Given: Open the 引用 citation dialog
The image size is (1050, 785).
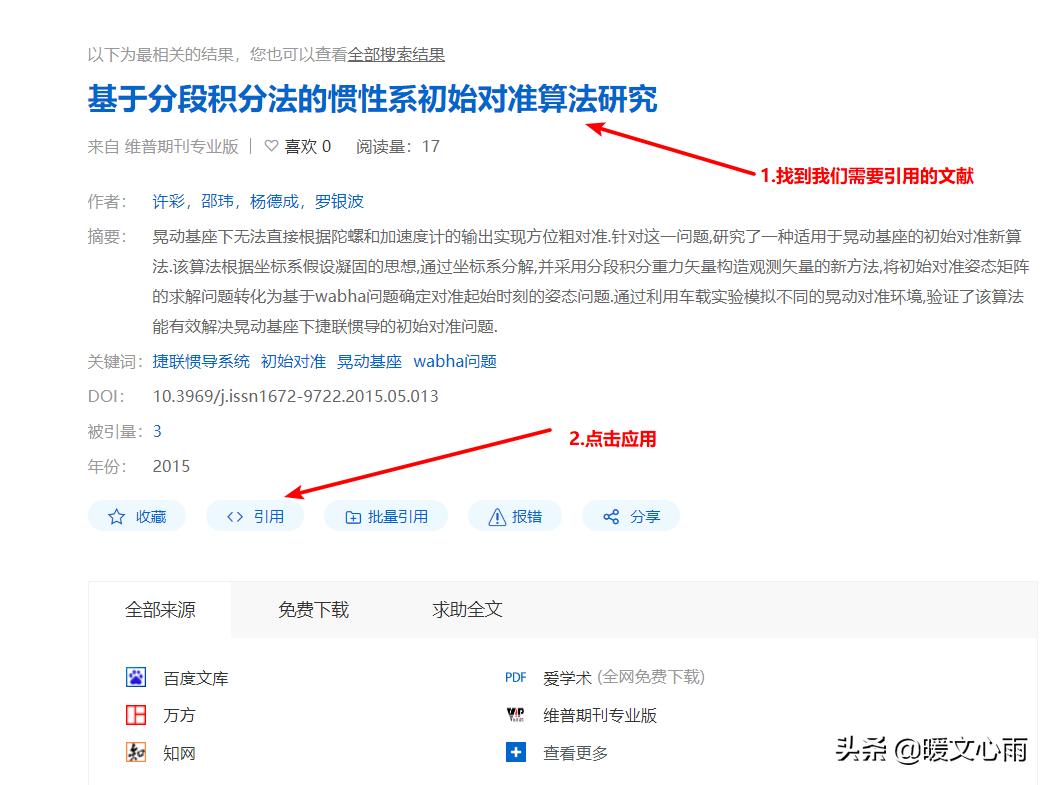Looking at the screenshot, I should coord(255,516).
